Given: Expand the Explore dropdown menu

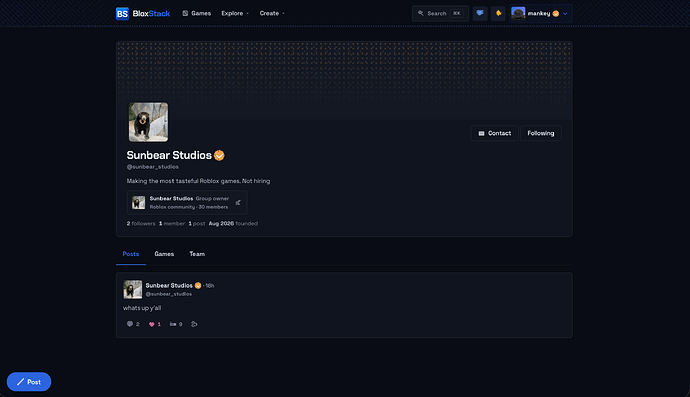Looking at the screenshot, I should tap(235, 14).
